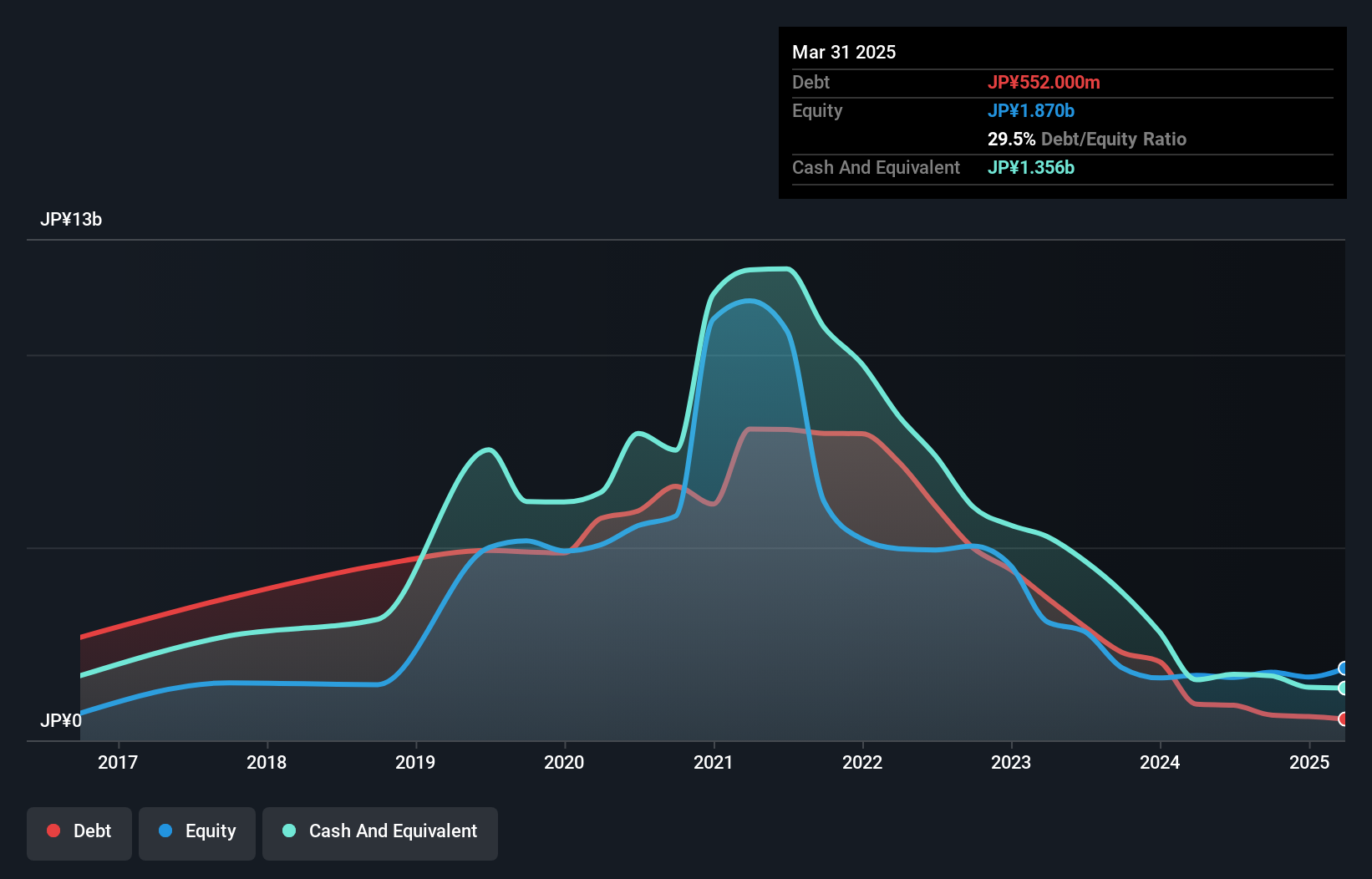Toggle Cash And Equivalent legend button

[x=380, y=833]
